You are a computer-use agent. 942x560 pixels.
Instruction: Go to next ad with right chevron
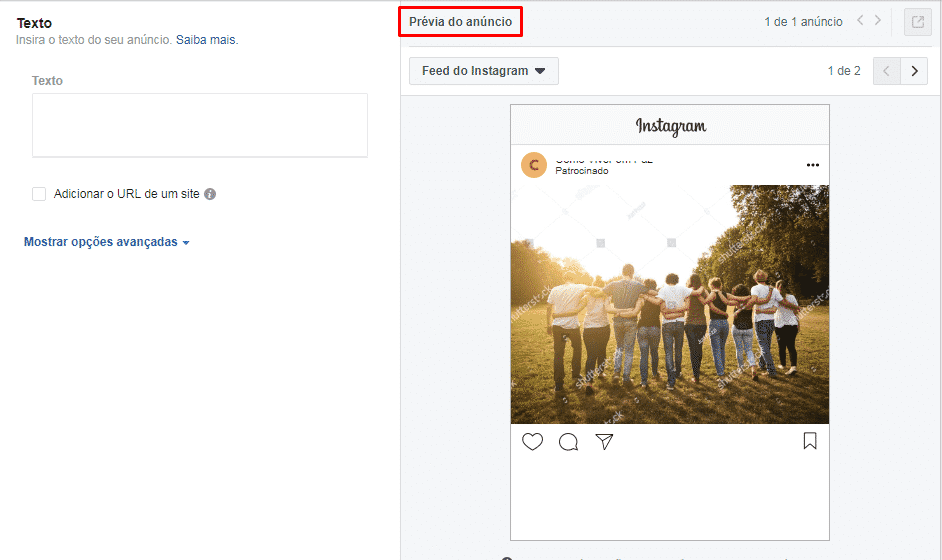[x=878, y=20]
